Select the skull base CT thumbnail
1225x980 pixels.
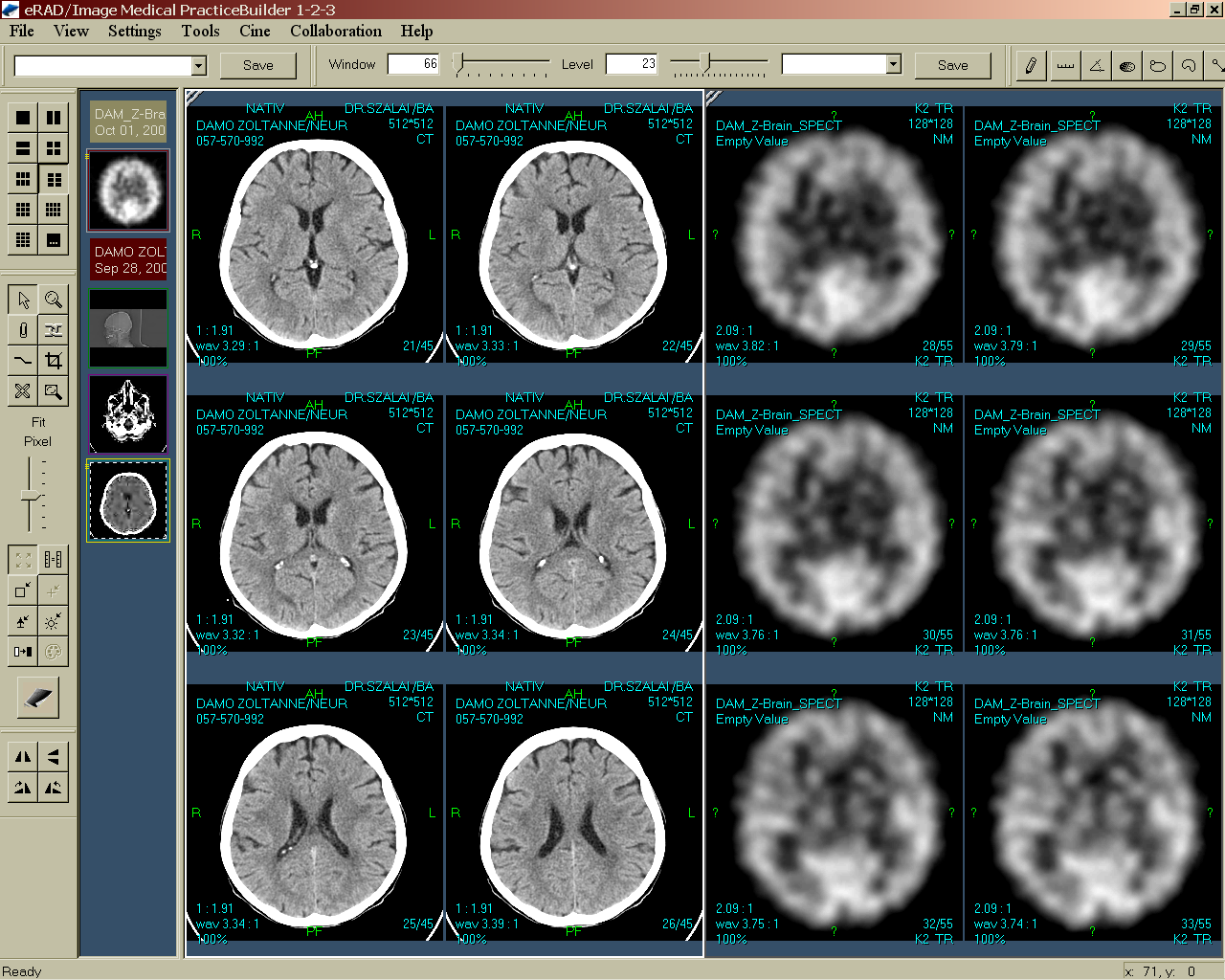pos(128,413)
